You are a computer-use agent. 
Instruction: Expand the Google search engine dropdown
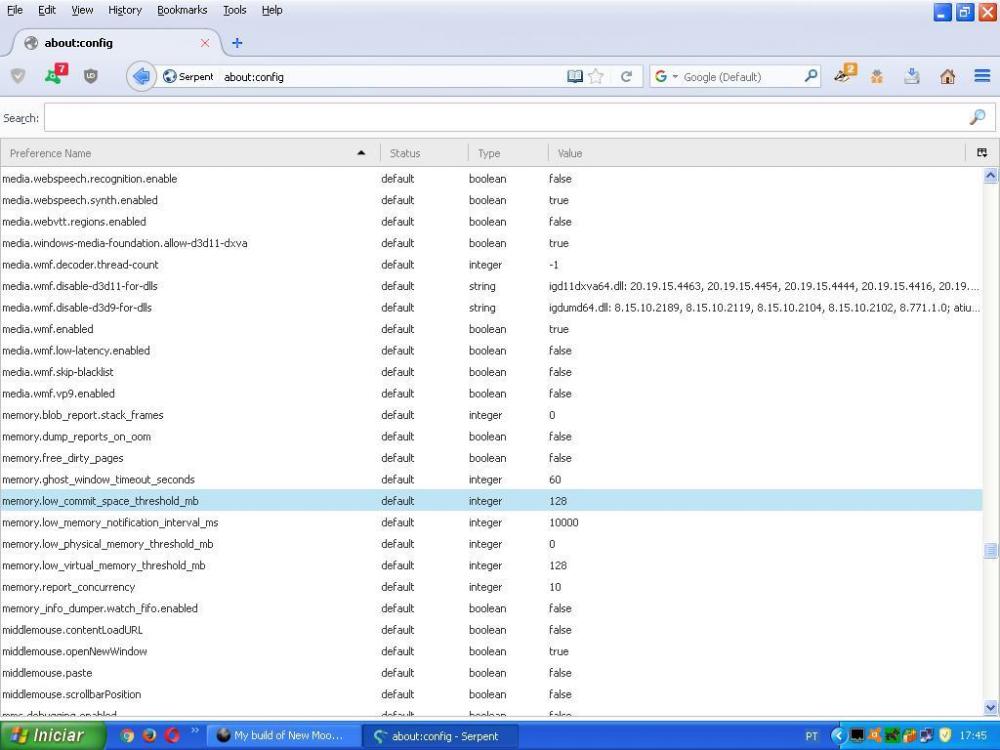pos(666,76)
